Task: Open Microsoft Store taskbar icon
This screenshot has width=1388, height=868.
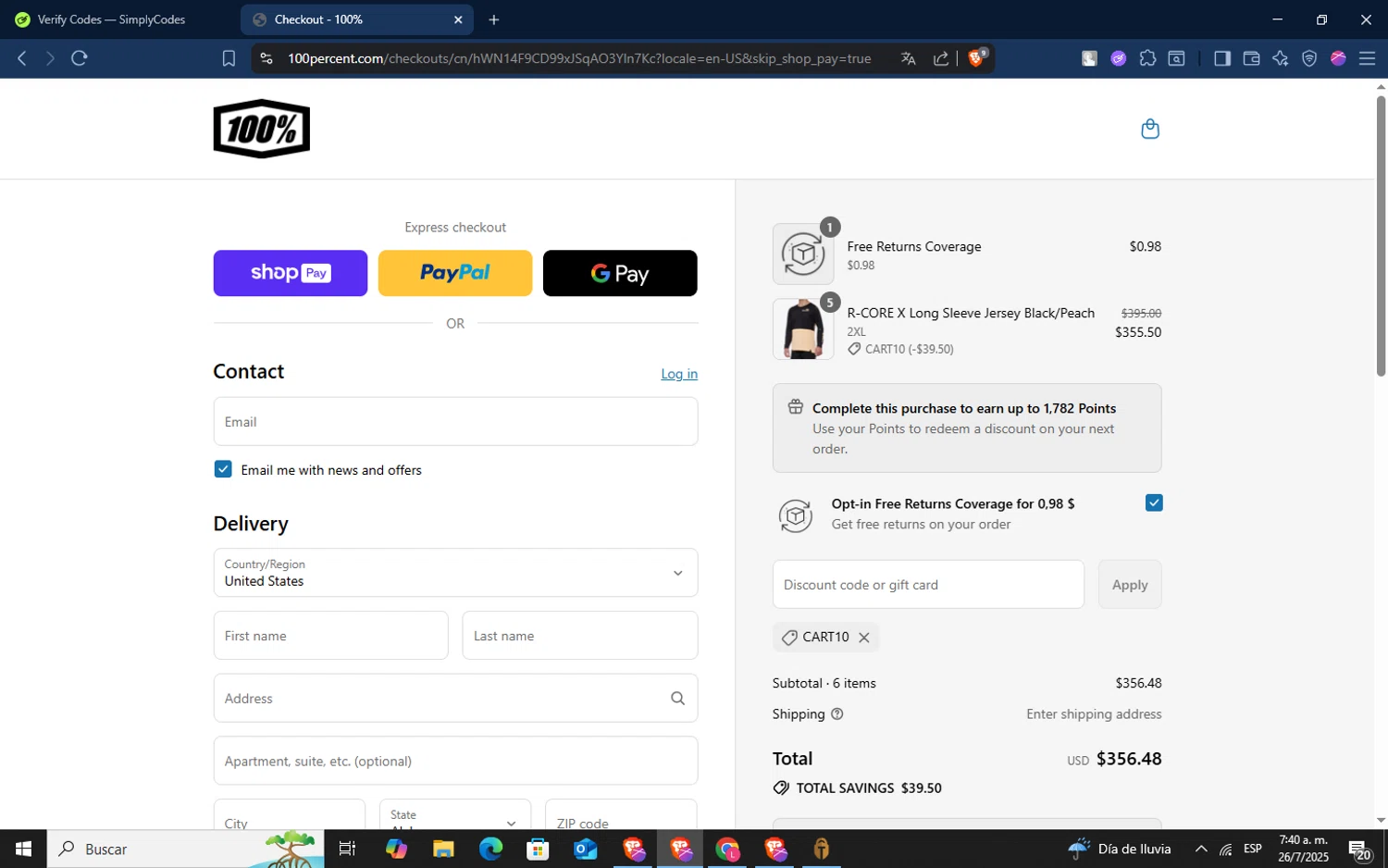Action: [x=538, y=849]
